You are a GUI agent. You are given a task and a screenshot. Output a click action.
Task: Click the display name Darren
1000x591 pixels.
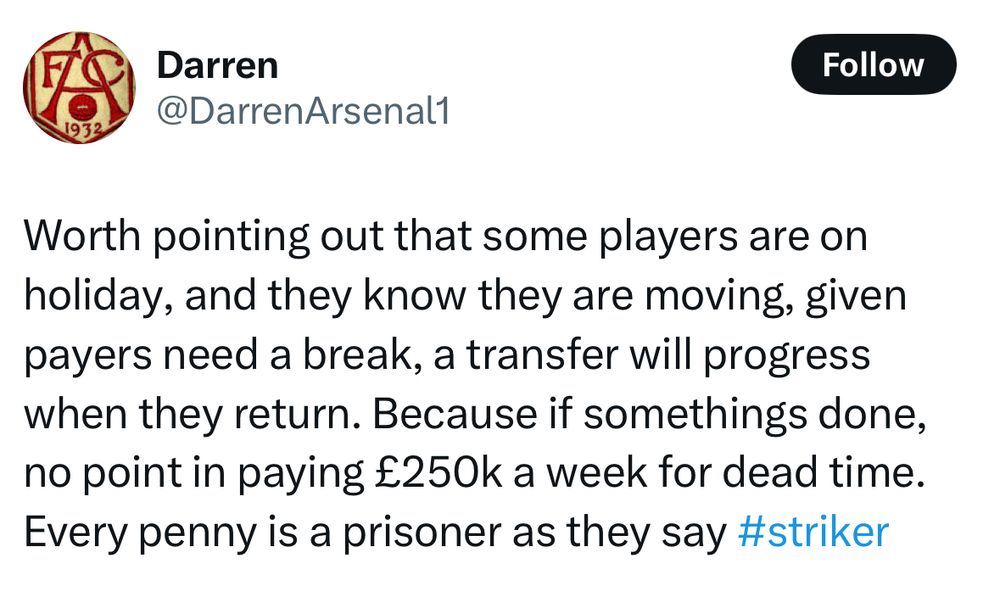click(217, 66)
